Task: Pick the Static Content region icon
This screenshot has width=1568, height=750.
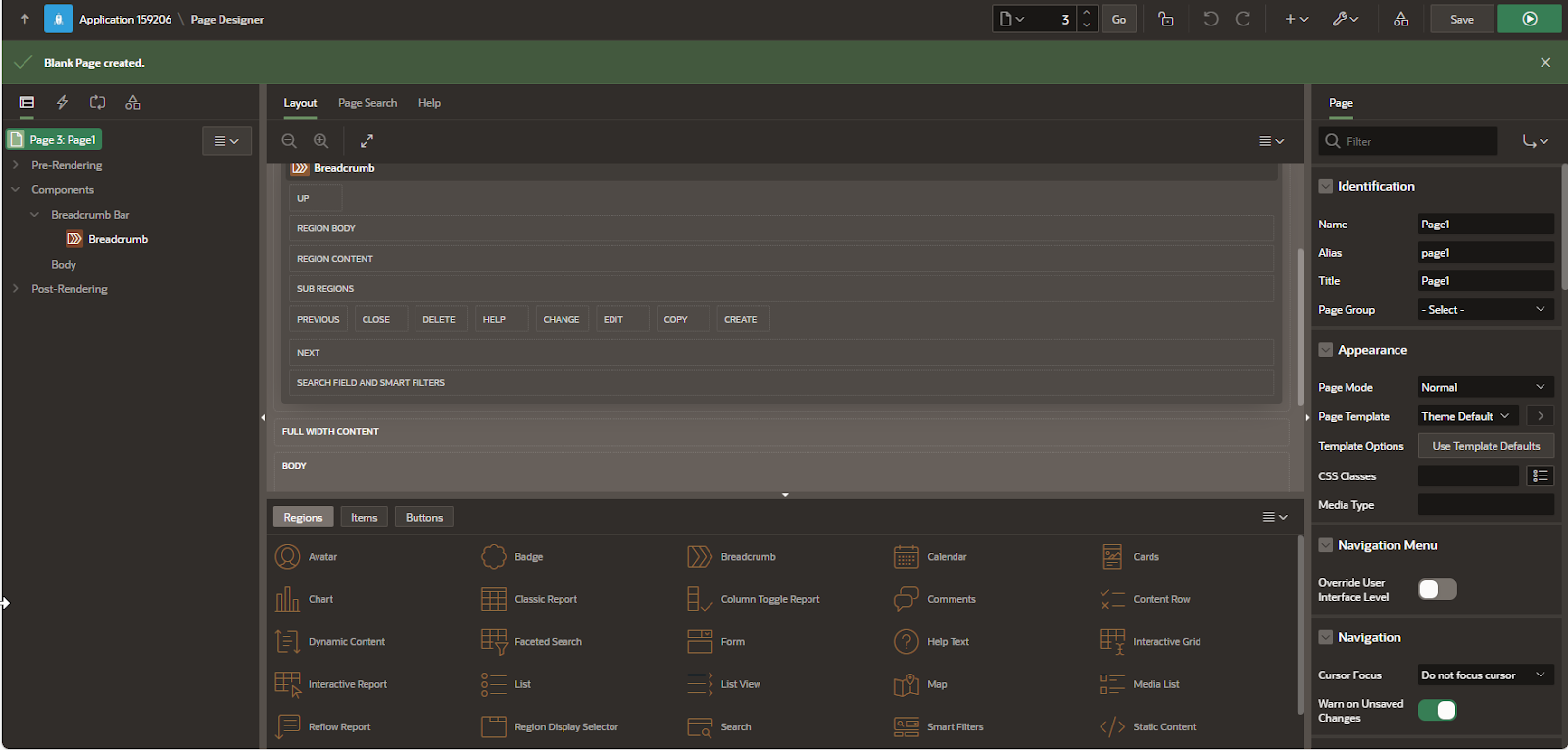Action: pos(1112,727)
